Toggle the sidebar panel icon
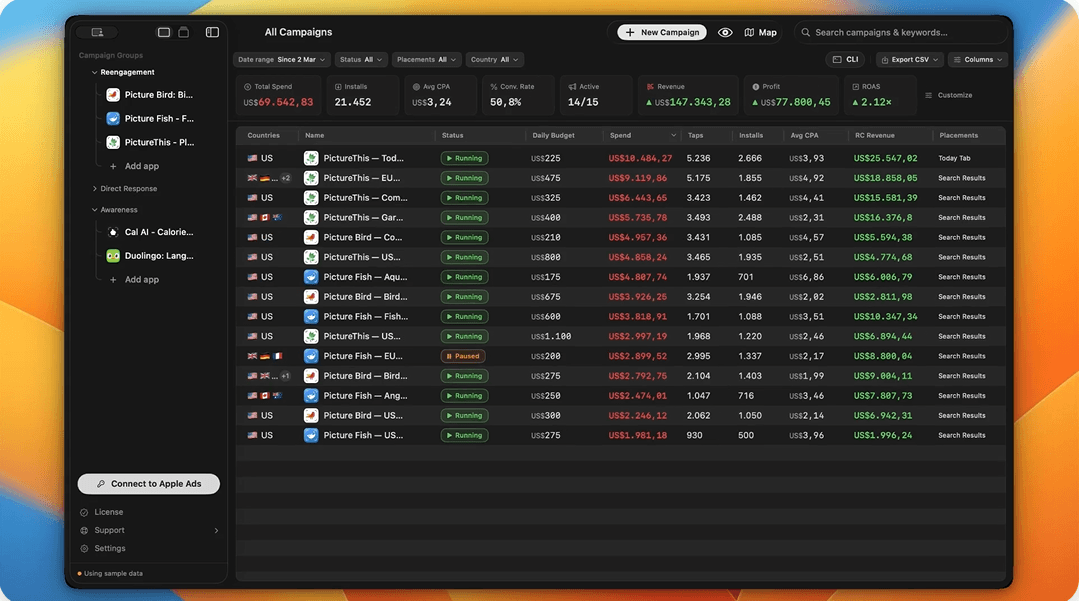 (212, 32)
